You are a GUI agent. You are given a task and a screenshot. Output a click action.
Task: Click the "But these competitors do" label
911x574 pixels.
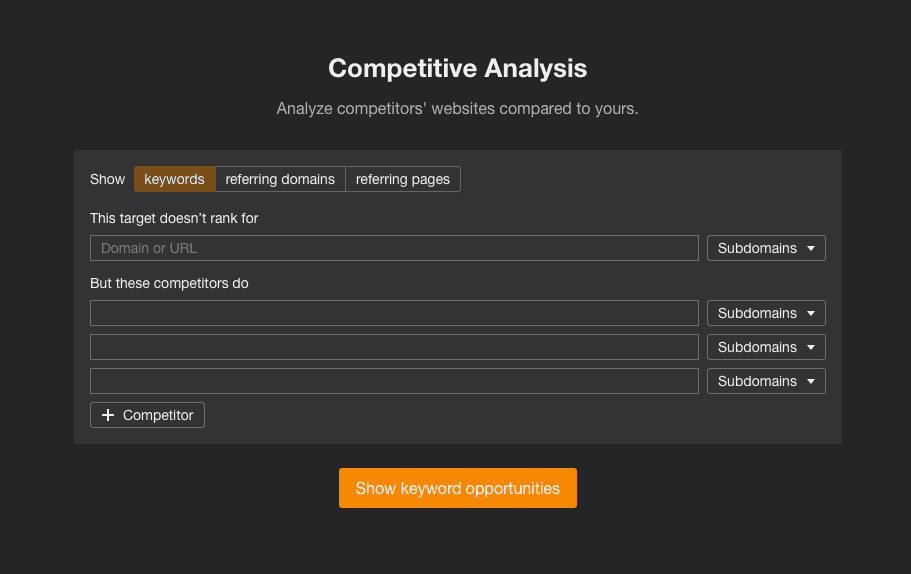tap(169, 283)
